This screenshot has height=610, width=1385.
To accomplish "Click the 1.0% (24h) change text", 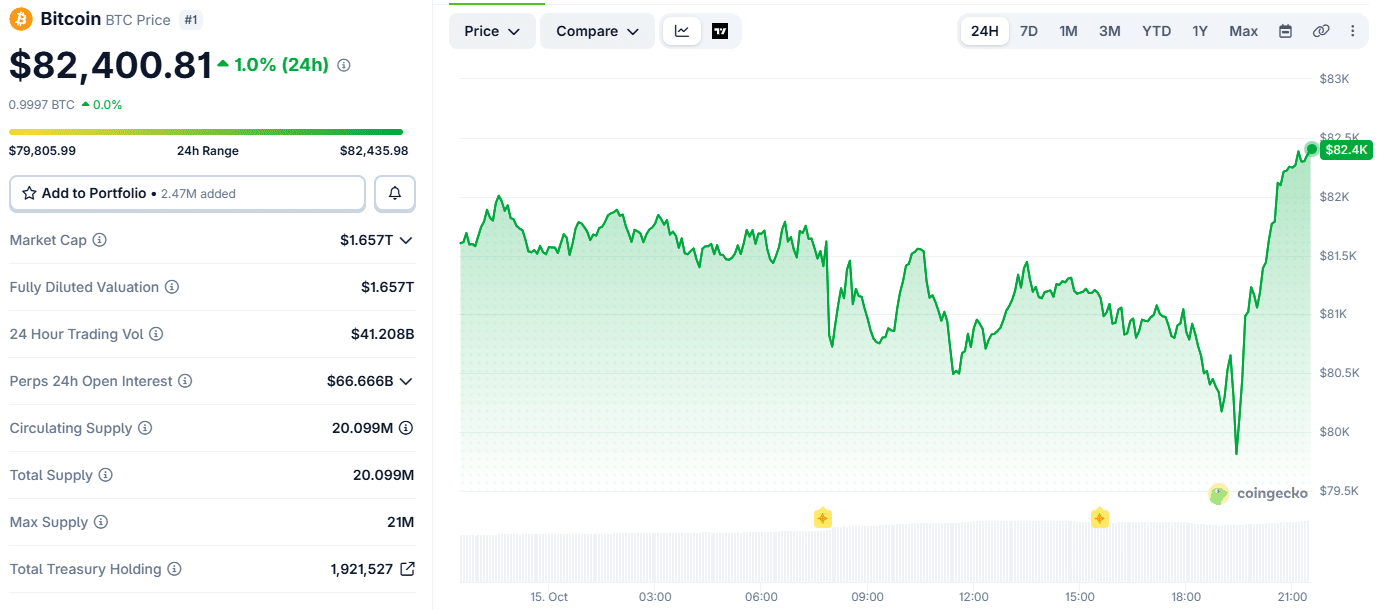I will 282,65.
